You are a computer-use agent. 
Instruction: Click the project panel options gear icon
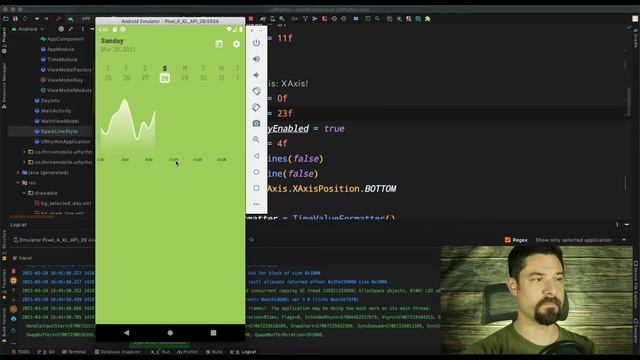pos(83,29)
